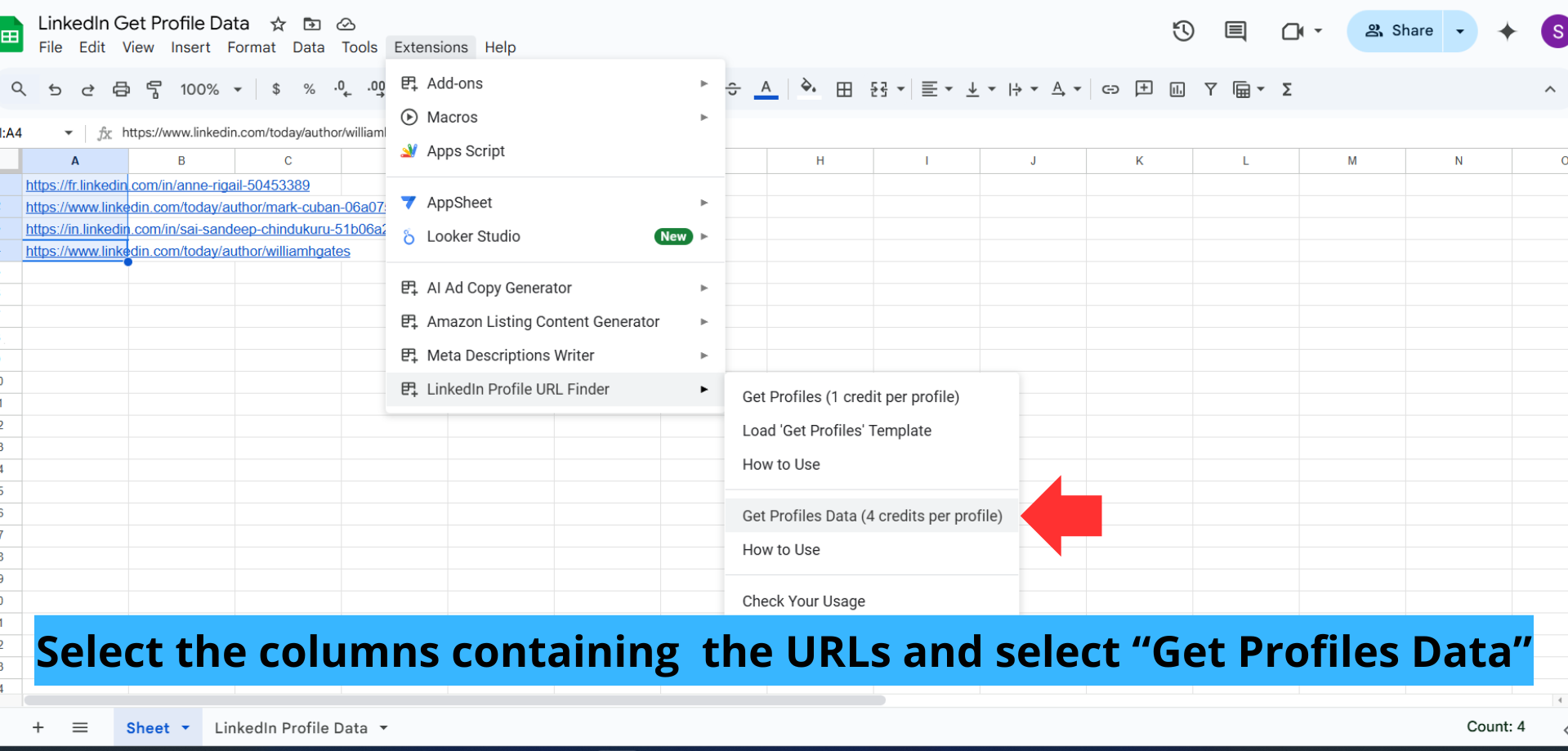Toggle strikethrough formatting
This screenshot has height=751, width=1568.
click(x=733, y=89)
